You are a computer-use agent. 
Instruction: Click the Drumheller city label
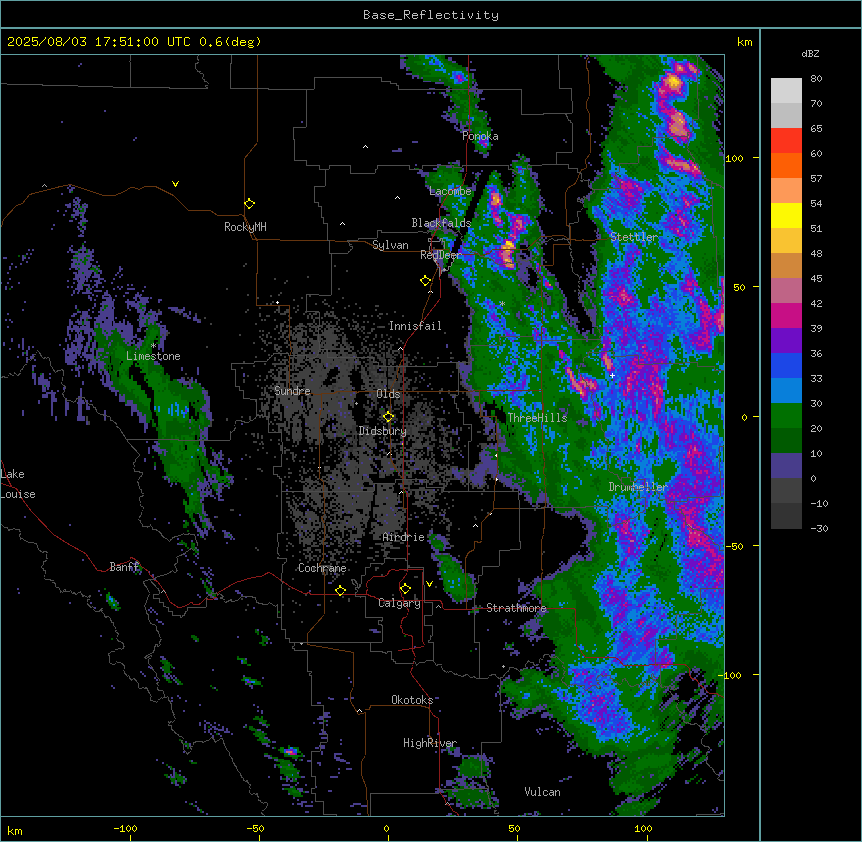point(638,487)
